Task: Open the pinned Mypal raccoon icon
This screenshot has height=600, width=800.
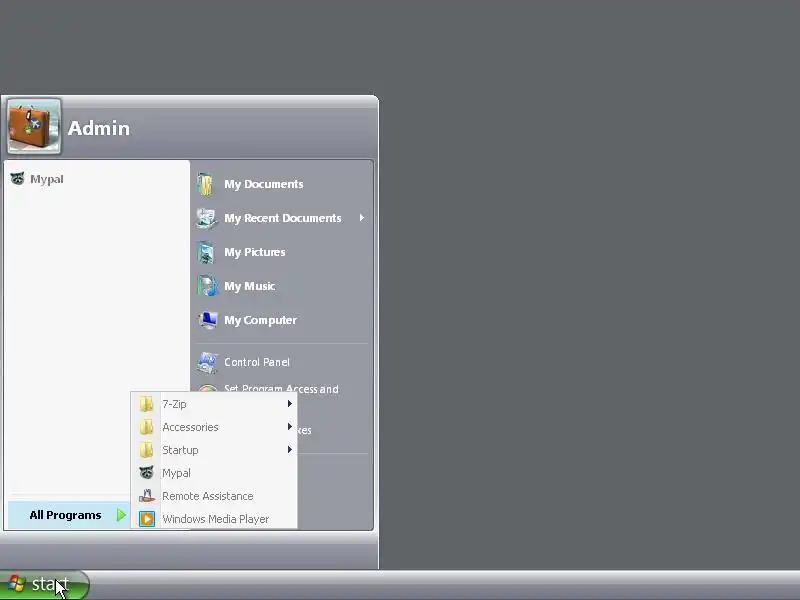Action: pos(17,179)
